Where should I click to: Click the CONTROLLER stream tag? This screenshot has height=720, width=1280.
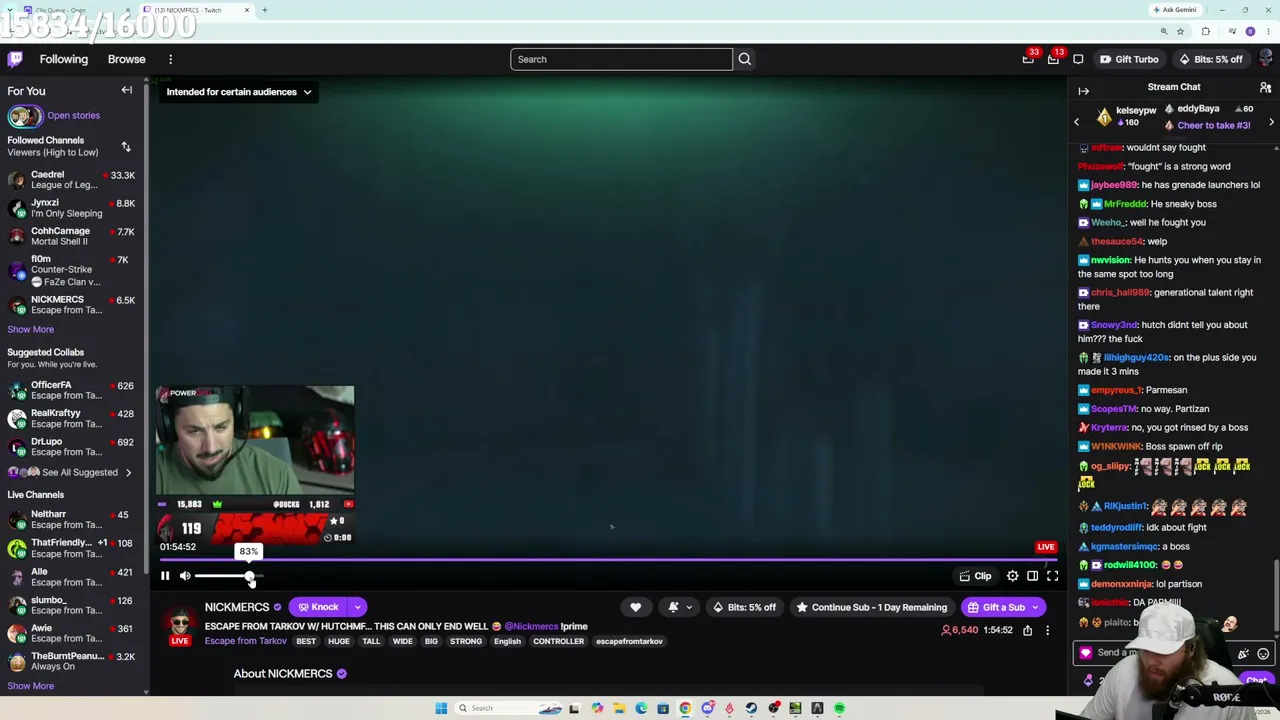(x=558, y=641)
